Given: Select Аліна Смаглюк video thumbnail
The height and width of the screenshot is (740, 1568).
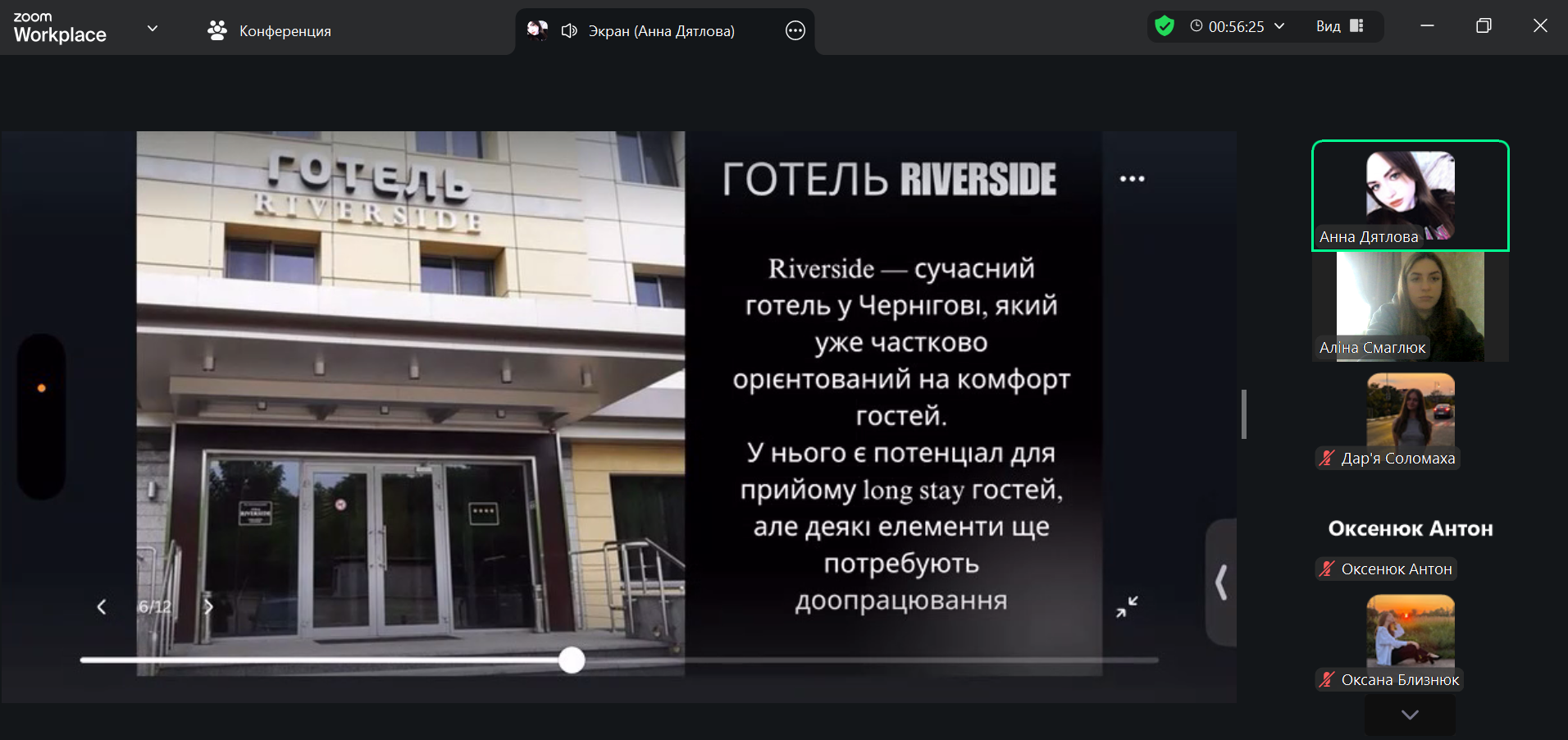Looking at the screenshot, I should coord(1410,306).
